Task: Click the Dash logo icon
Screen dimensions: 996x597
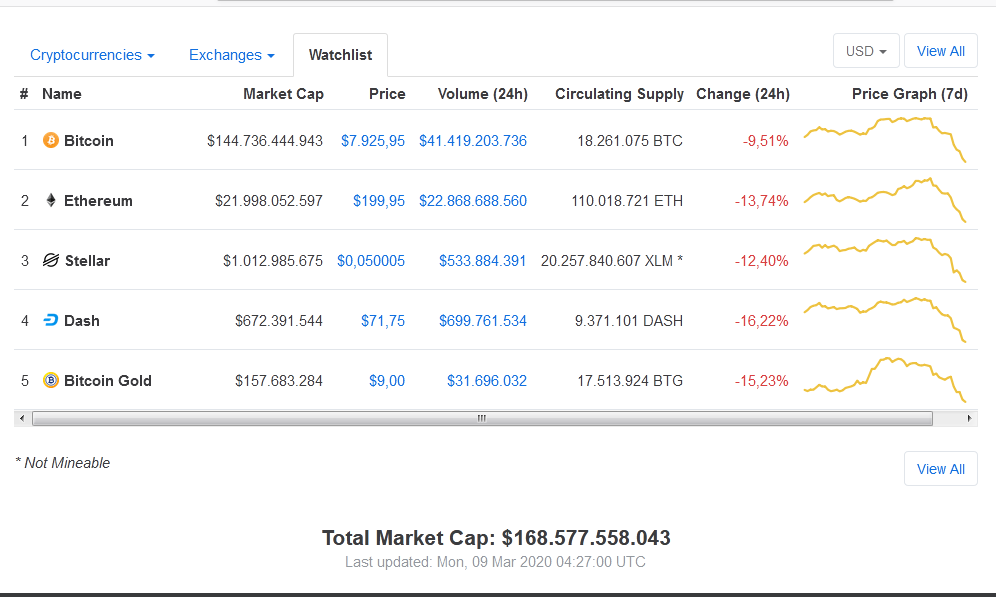Action: coord(51,320)
